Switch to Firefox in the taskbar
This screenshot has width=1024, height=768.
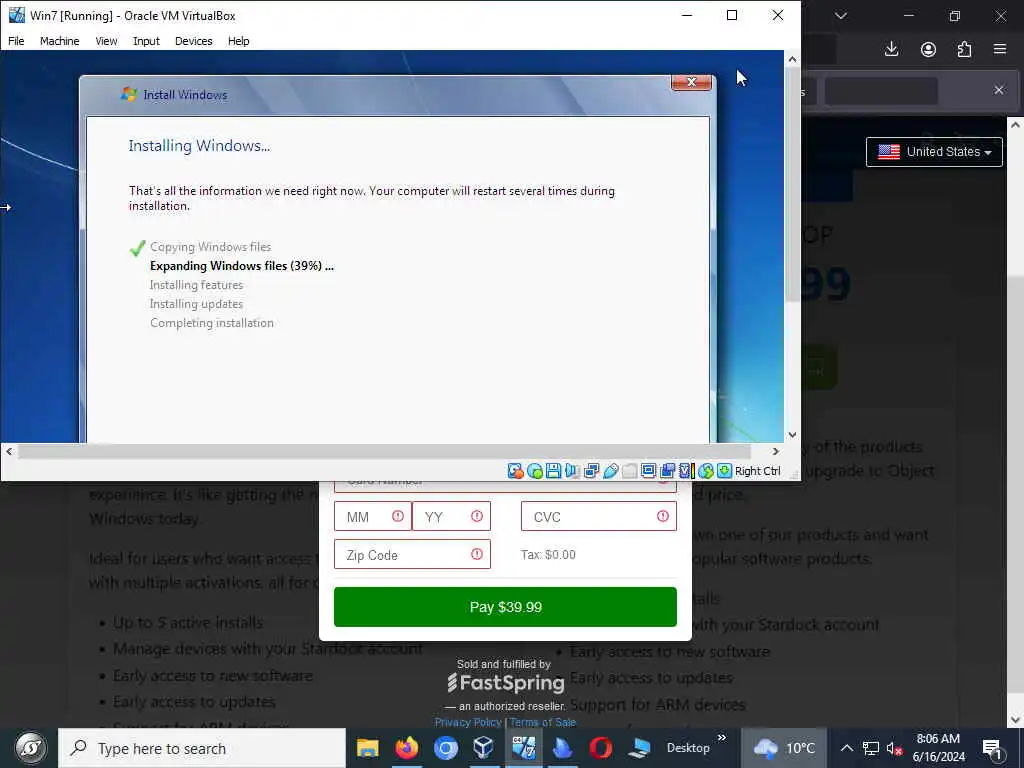(x=406, y=748)
